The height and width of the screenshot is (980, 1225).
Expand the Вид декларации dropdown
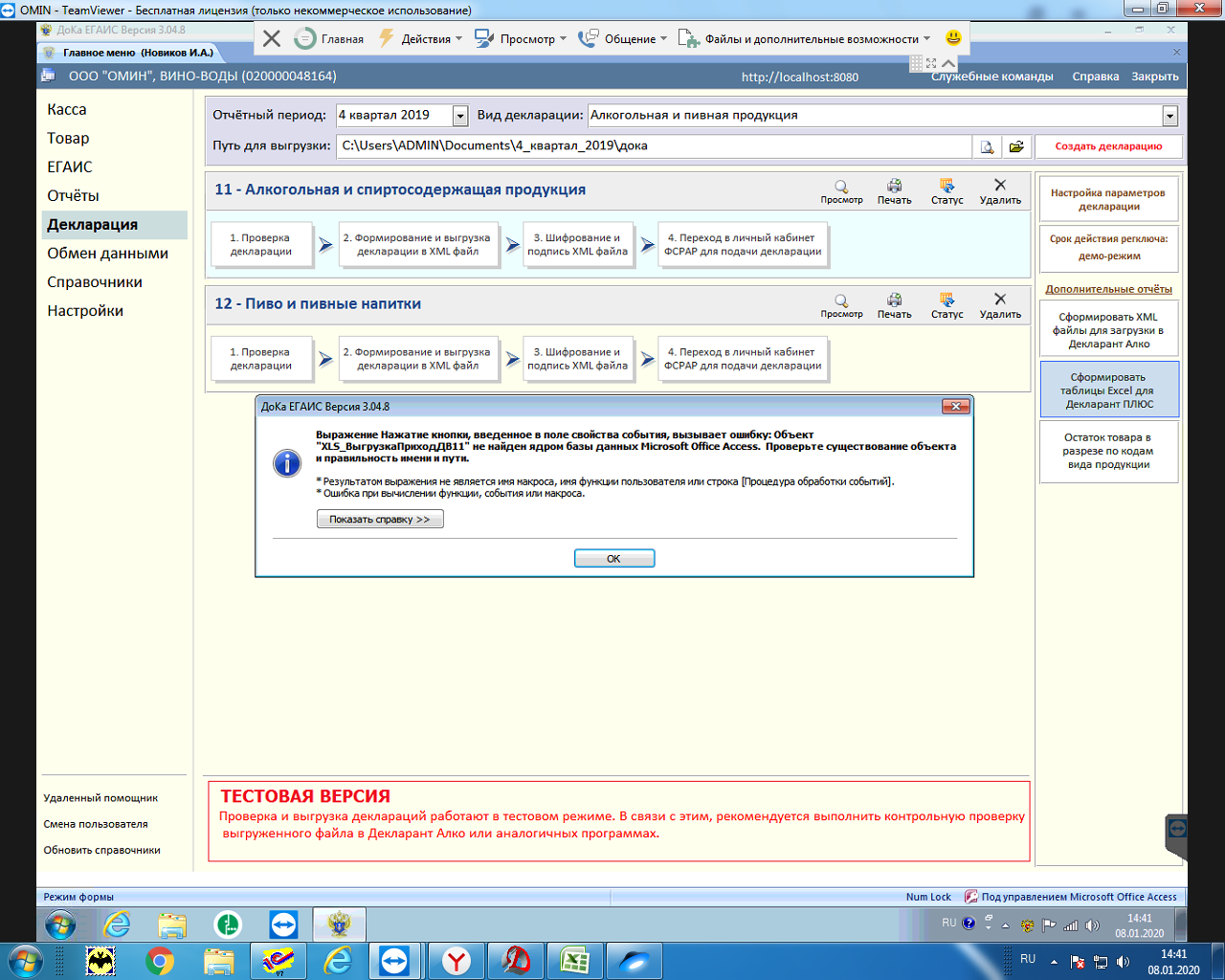tap(1169, 116)
